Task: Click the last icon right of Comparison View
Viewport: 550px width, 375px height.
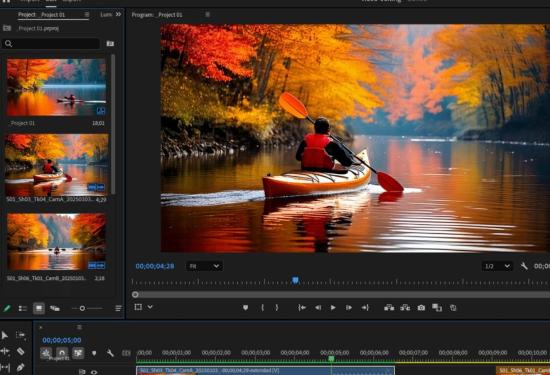Action: (x=453, y=308)
